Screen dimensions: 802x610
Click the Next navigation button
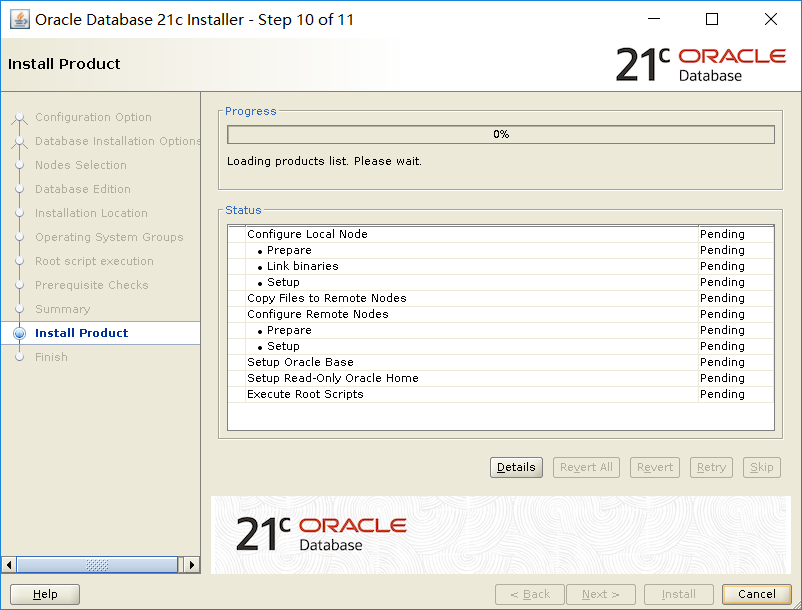(x=600, y=594)
